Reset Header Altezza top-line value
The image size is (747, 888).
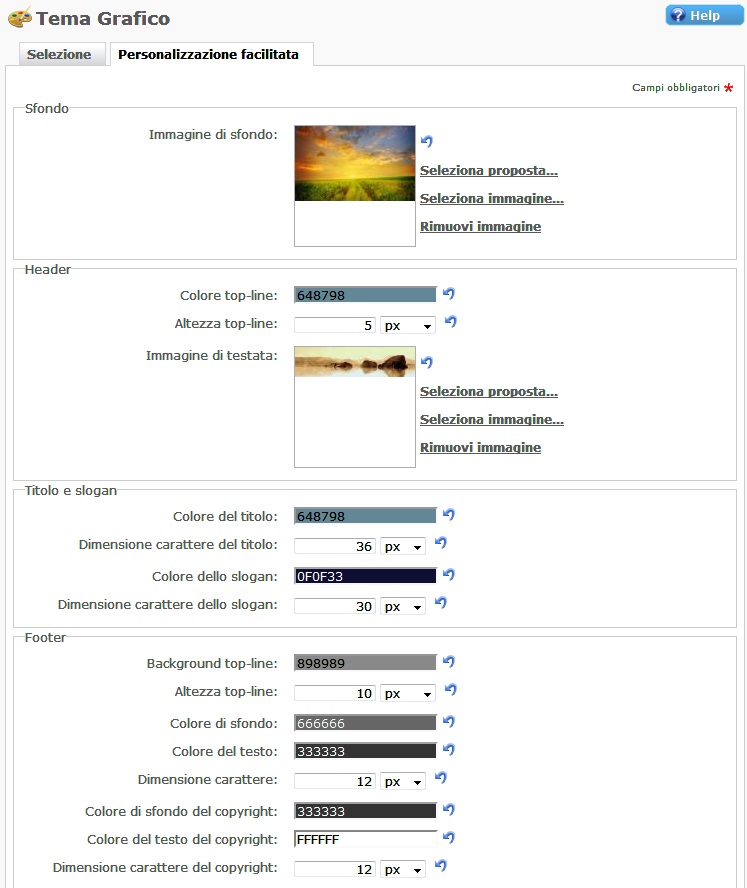point(450,322)
